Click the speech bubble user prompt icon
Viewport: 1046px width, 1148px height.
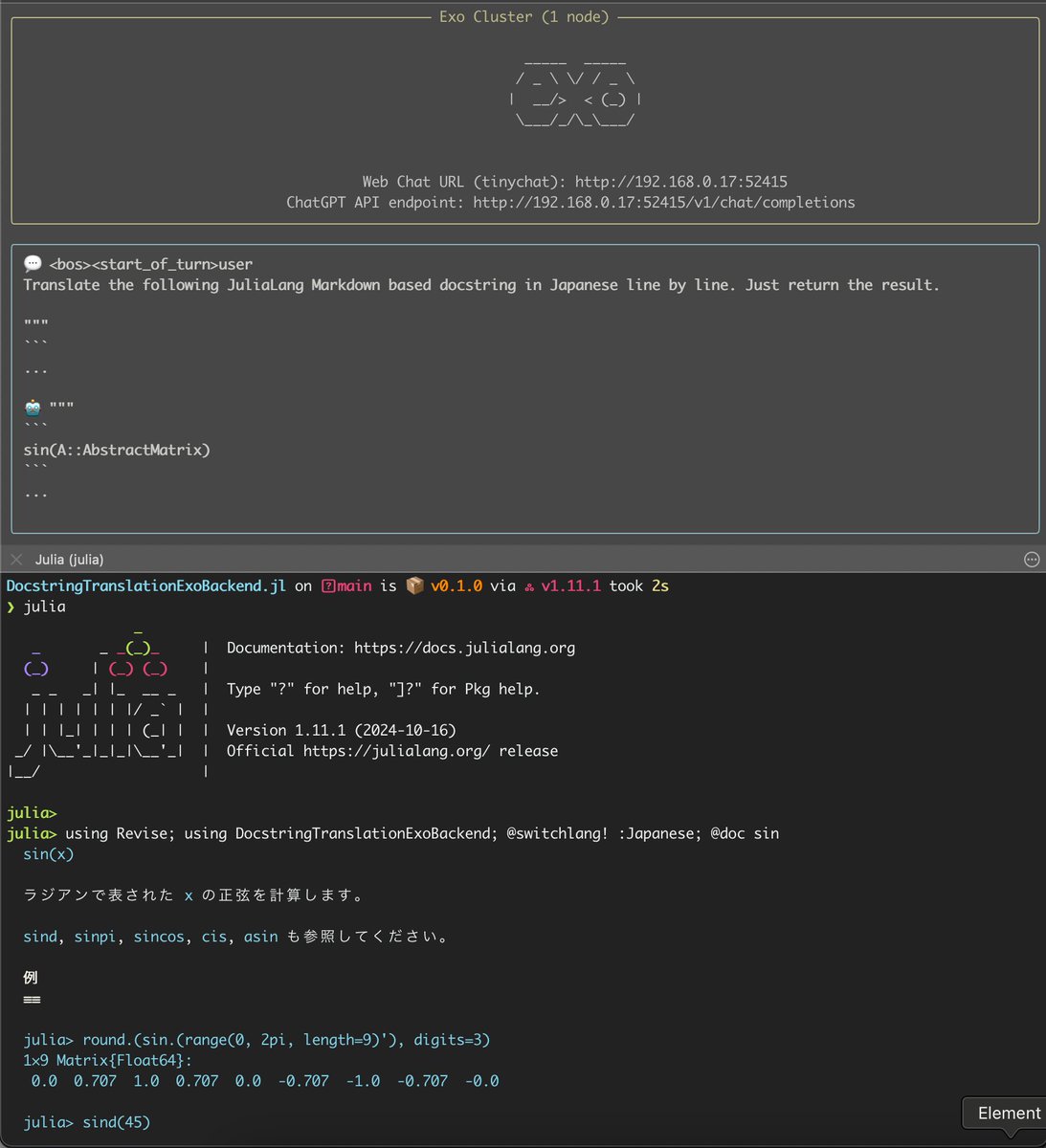pyautogui.click(x=33, y=264)
